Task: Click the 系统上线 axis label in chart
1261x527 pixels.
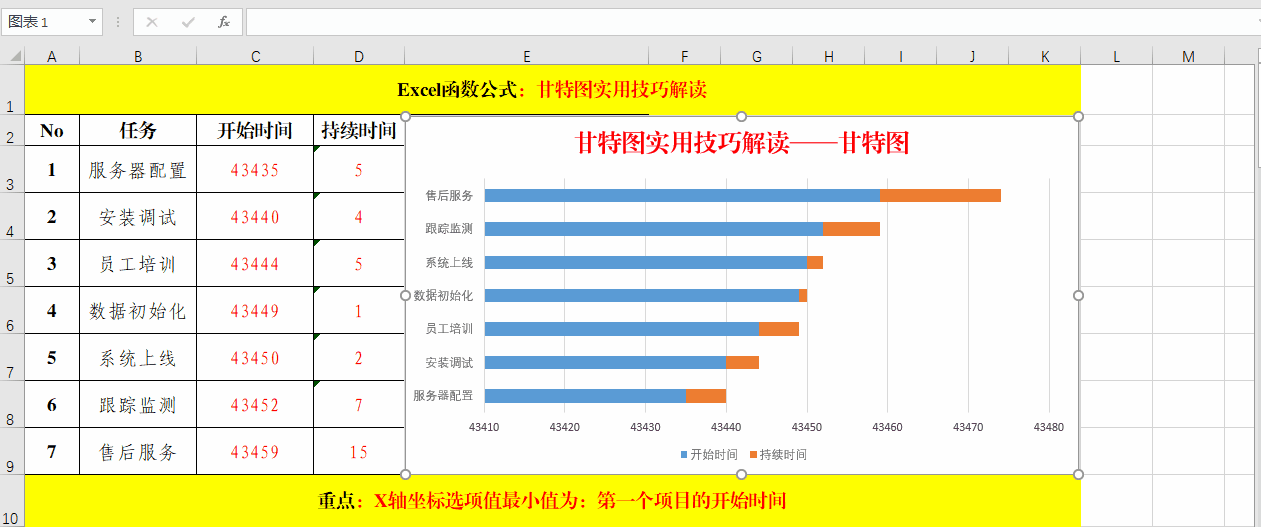Action: pos(449,262)
